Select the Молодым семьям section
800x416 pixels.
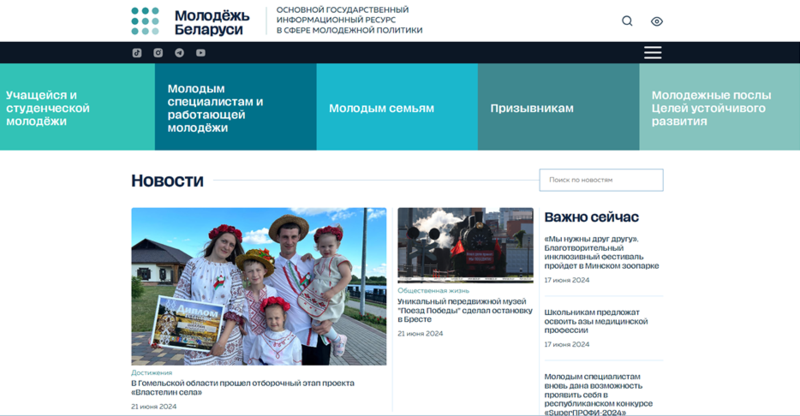coord(397,107)
